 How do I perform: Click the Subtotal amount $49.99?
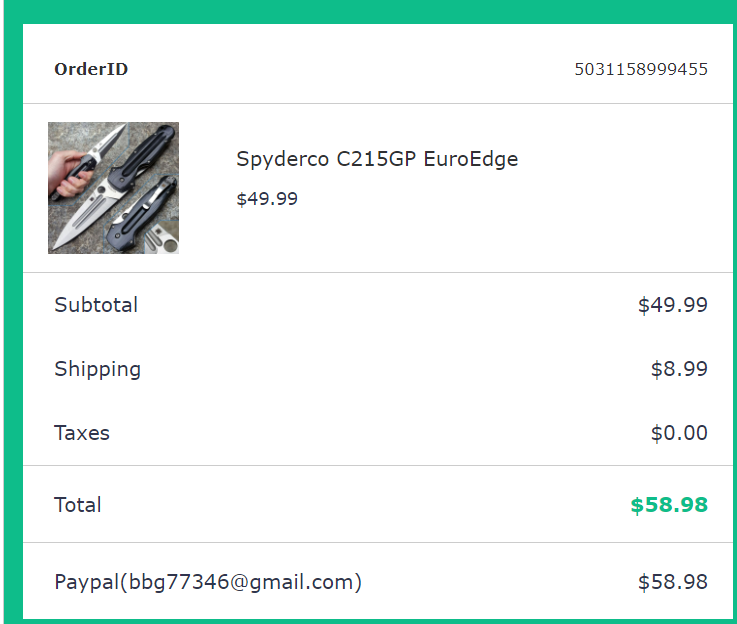672,305
